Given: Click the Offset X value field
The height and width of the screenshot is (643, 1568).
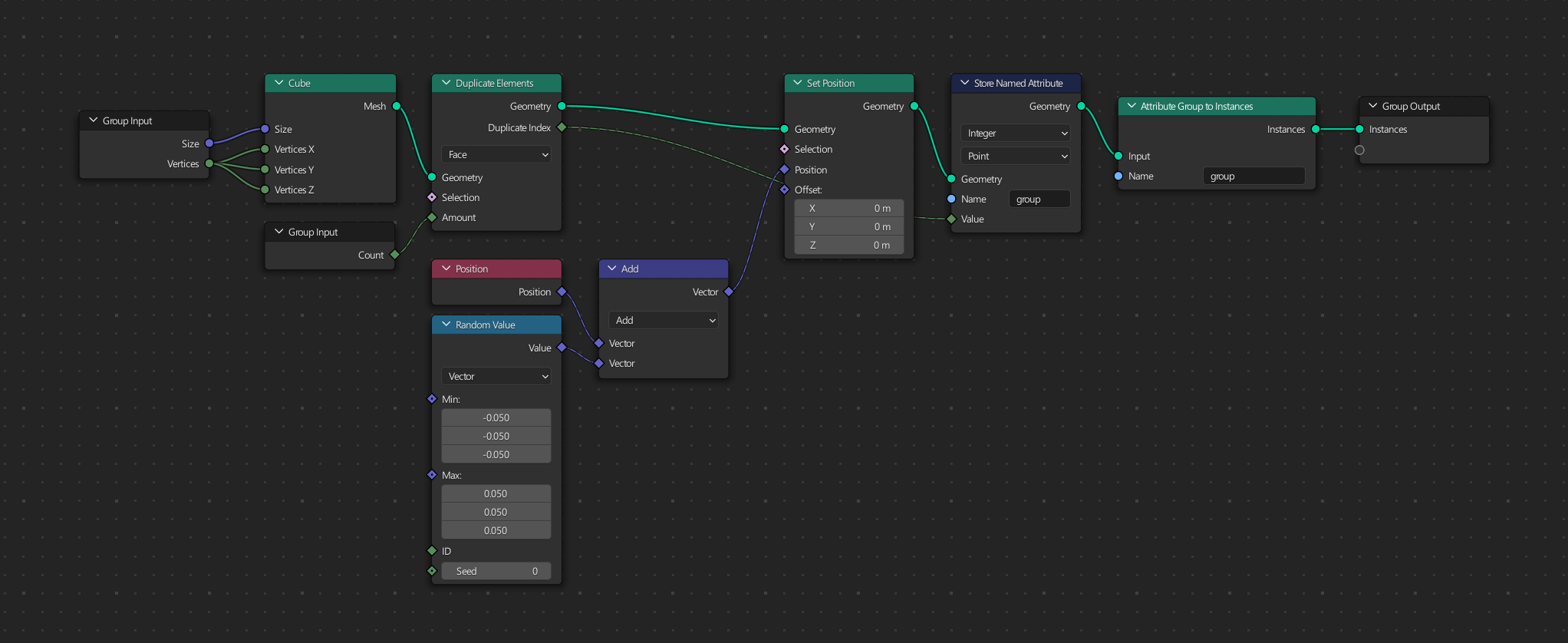Looking at the screenshot, I should (x=849, y=208).
